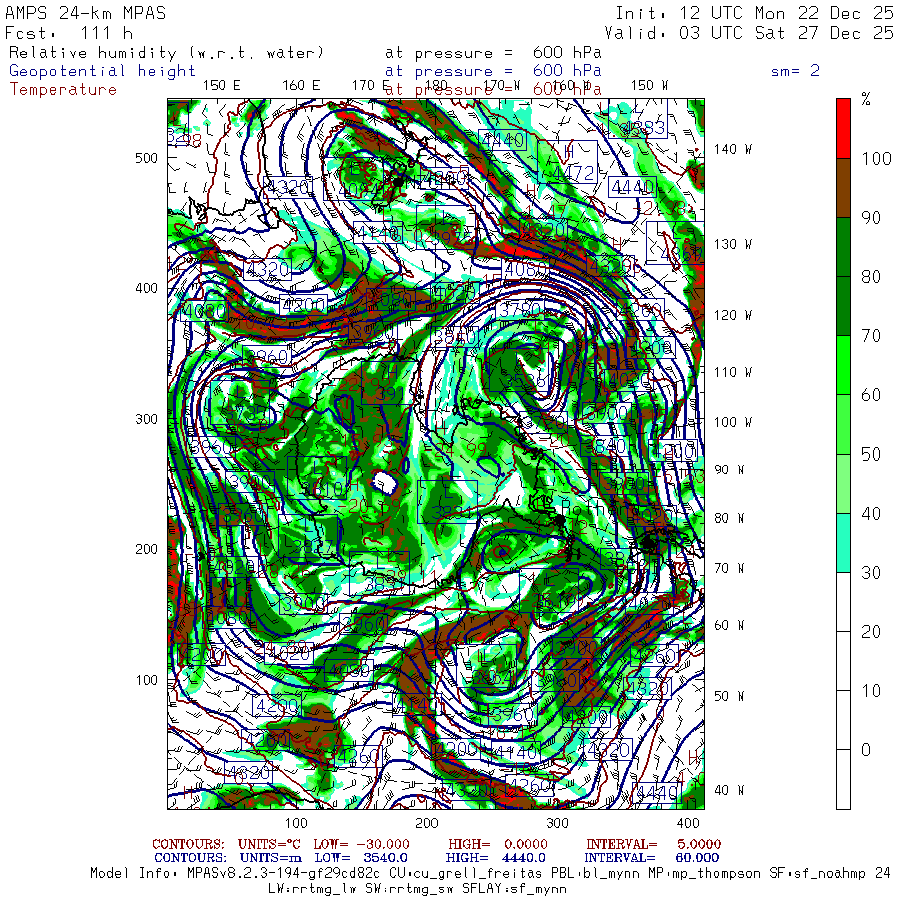900x900 pixels.
Task: Click the 'Valid: 03 UTC Sat 27 Dec 25' text
Action: coord(748,33)
